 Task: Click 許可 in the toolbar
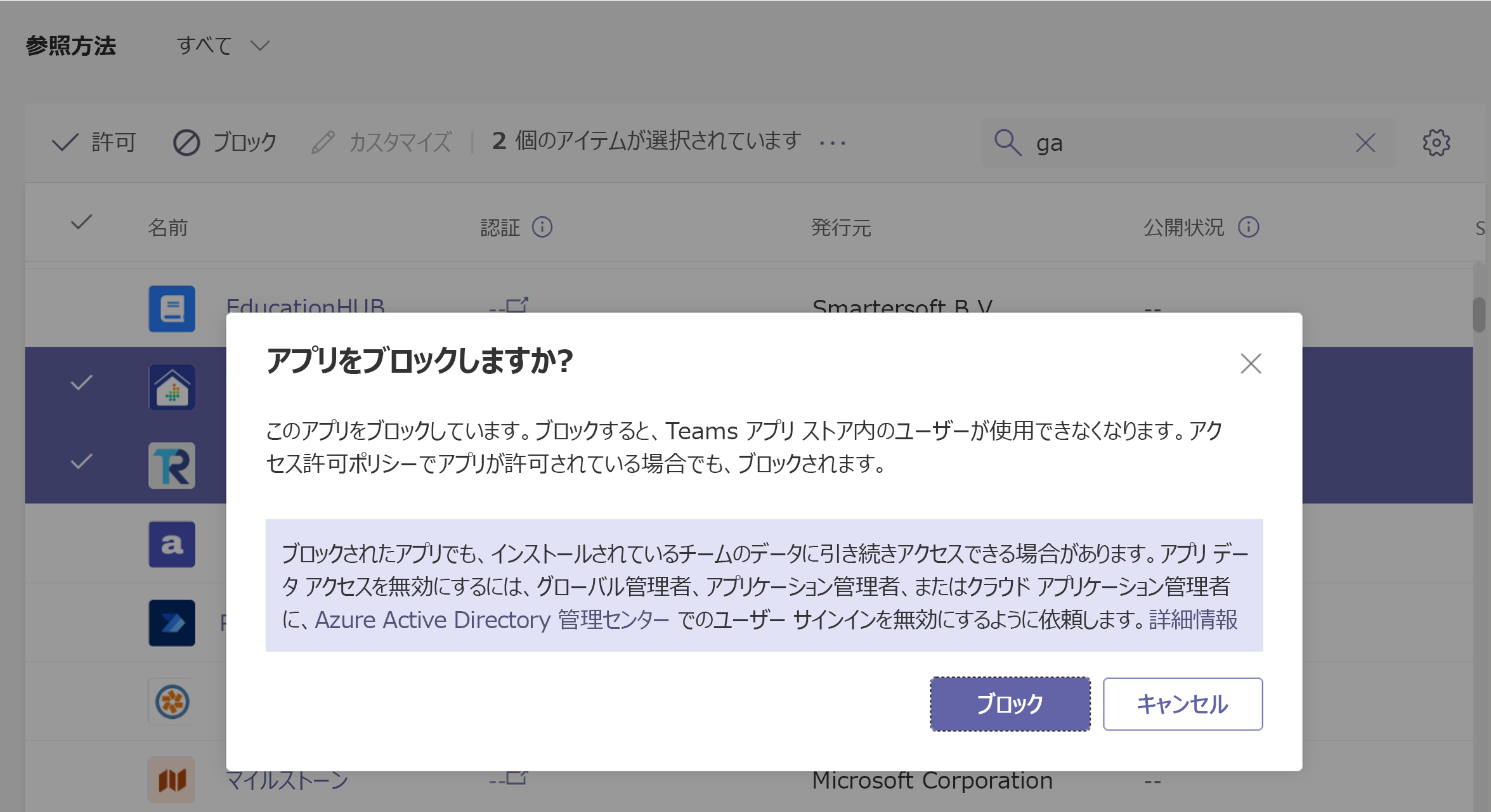pyautogui.click(x=94, y=142)
